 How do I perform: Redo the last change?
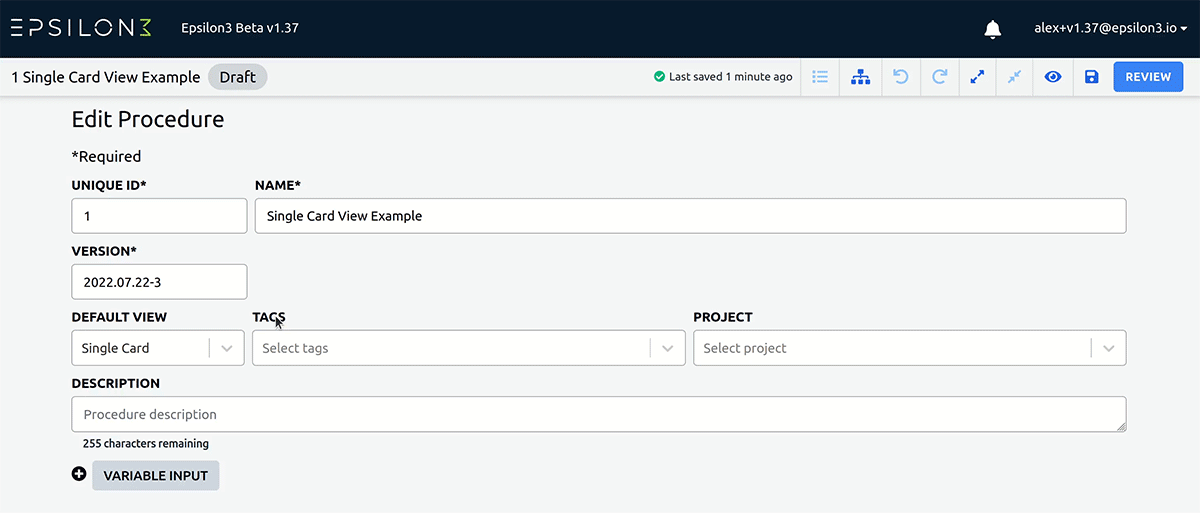939,77
